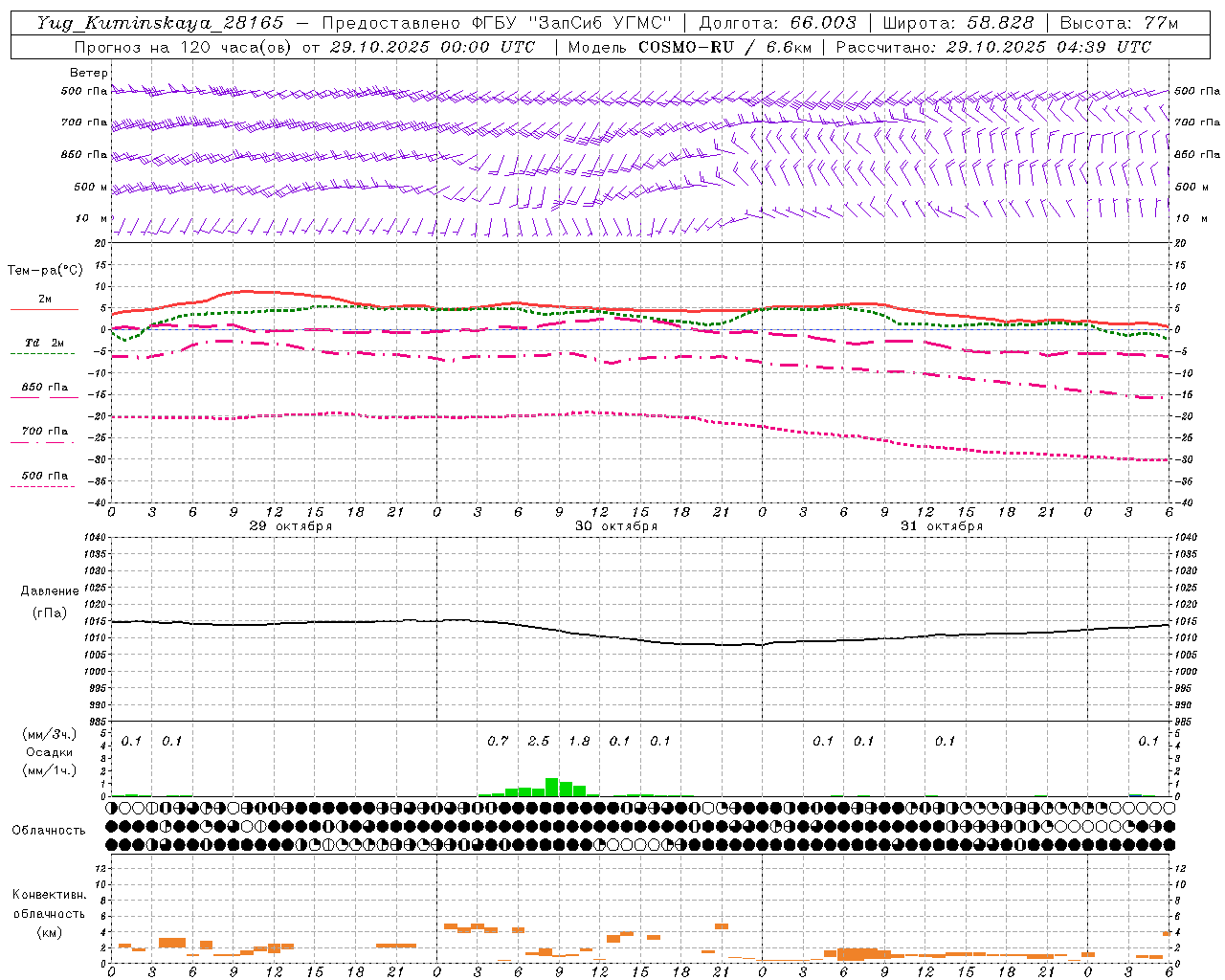Click the 31 октября date label

[x=942, y=525]
